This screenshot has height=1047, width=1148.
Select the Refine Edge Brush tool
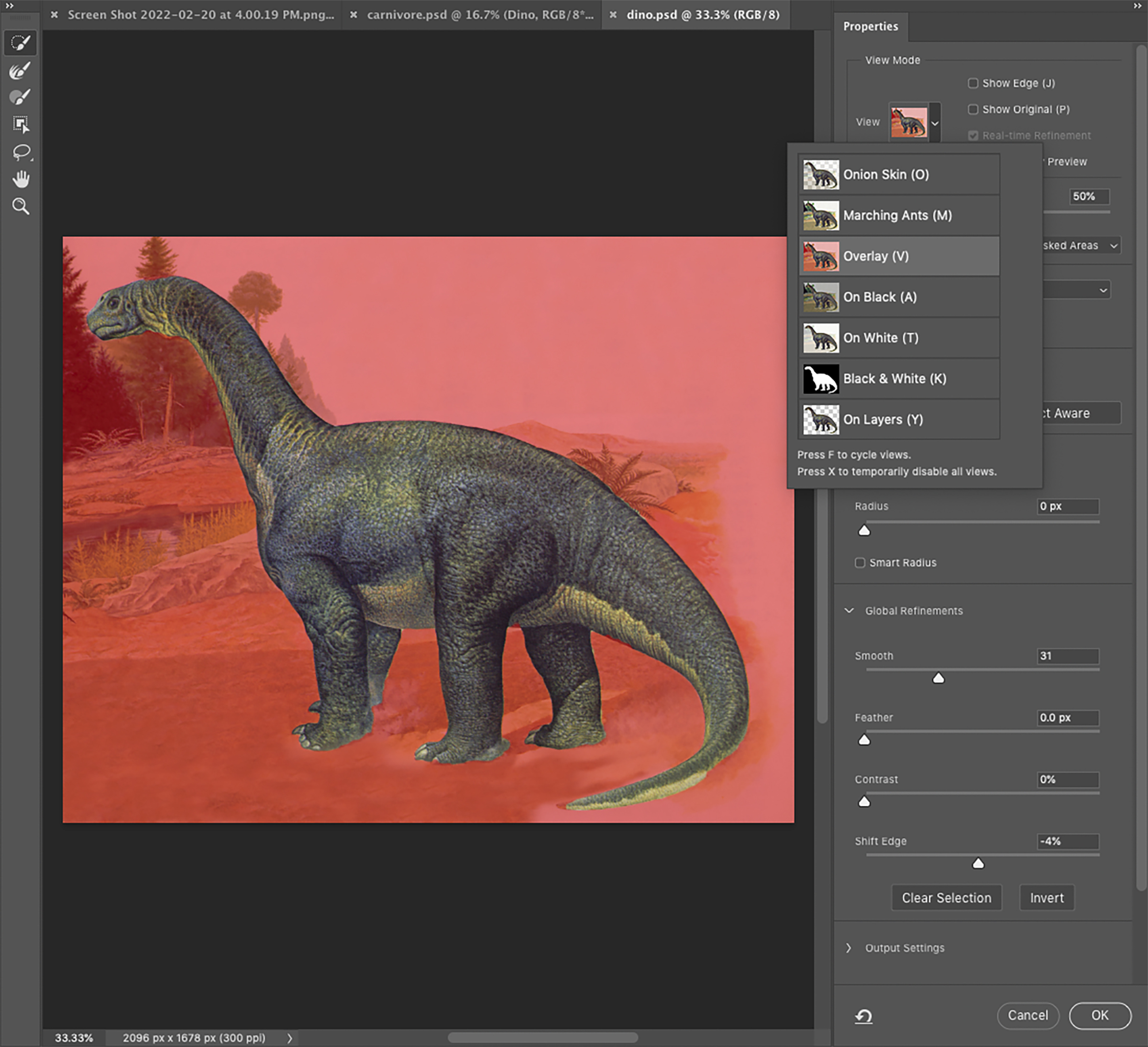pyautogui.click(x=21, y=71)
